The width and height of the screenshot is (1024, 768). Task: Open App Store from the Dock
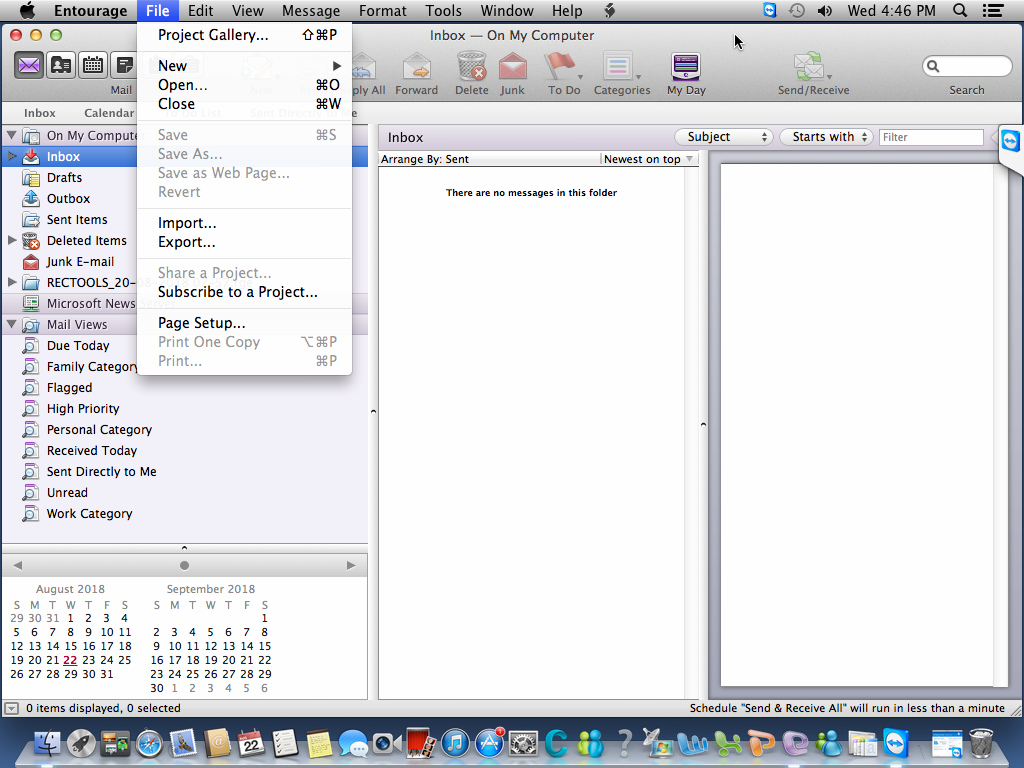pos(489,743)
